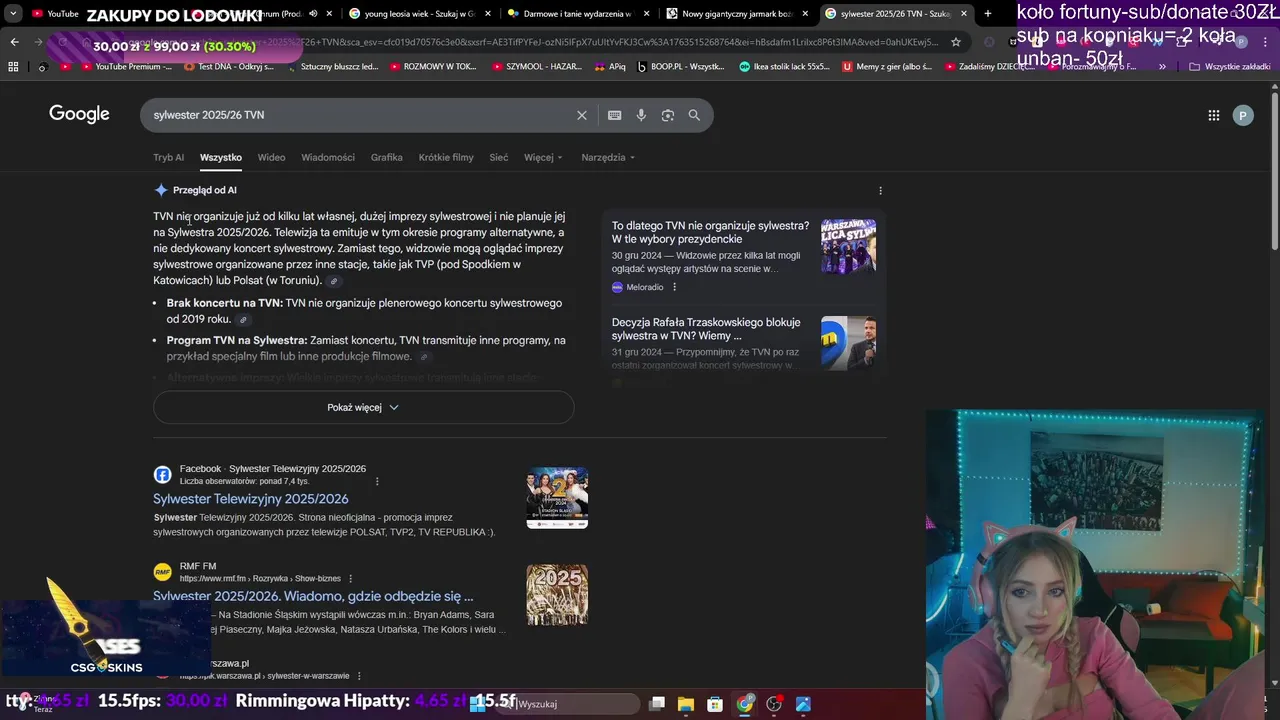Open the RMF FM 2025 result thumbnail
1280x720 pixels.
tap(557, 595)
